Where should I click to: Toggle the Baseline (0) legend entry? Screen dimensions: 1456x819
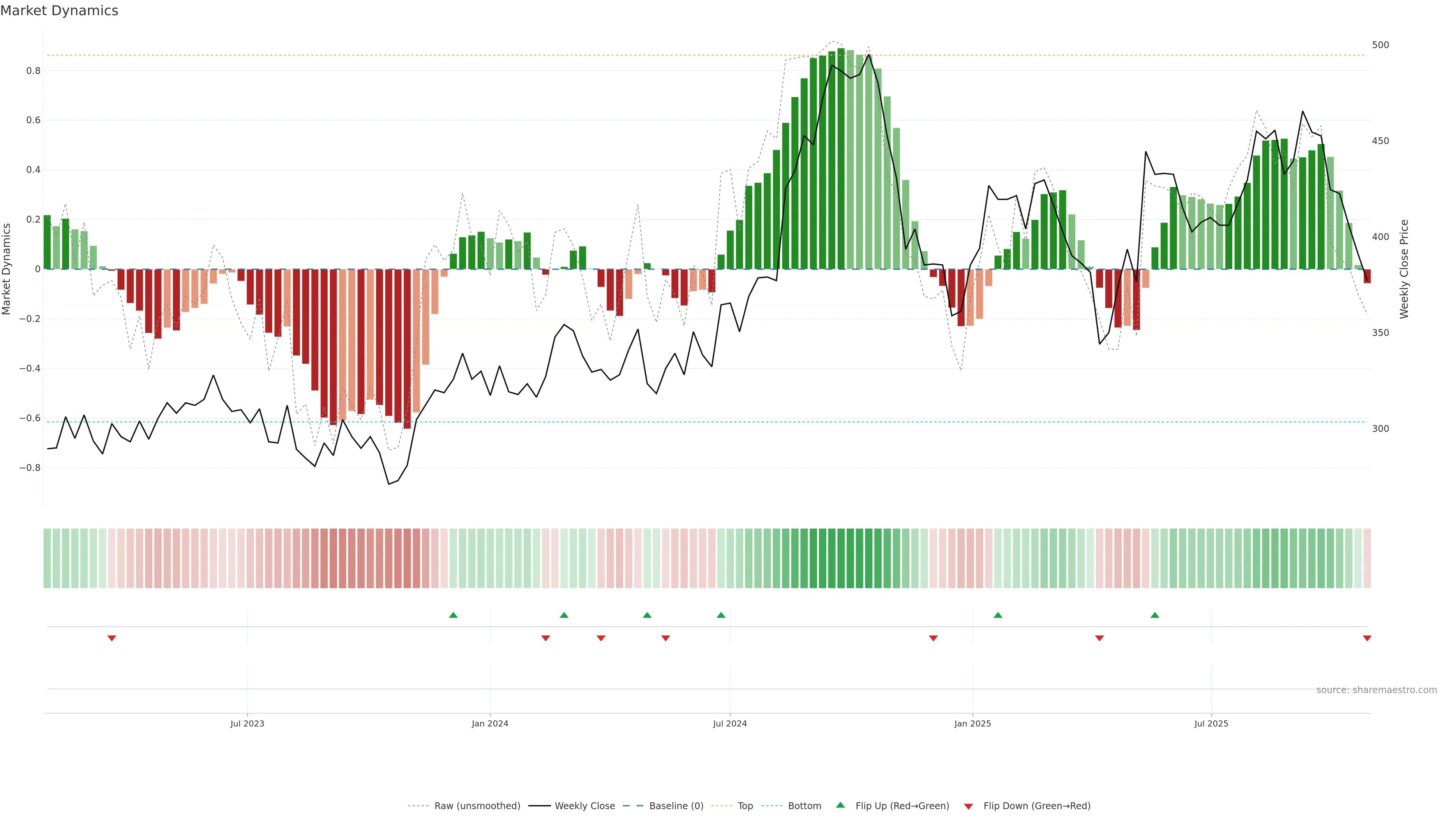[676, 806]
